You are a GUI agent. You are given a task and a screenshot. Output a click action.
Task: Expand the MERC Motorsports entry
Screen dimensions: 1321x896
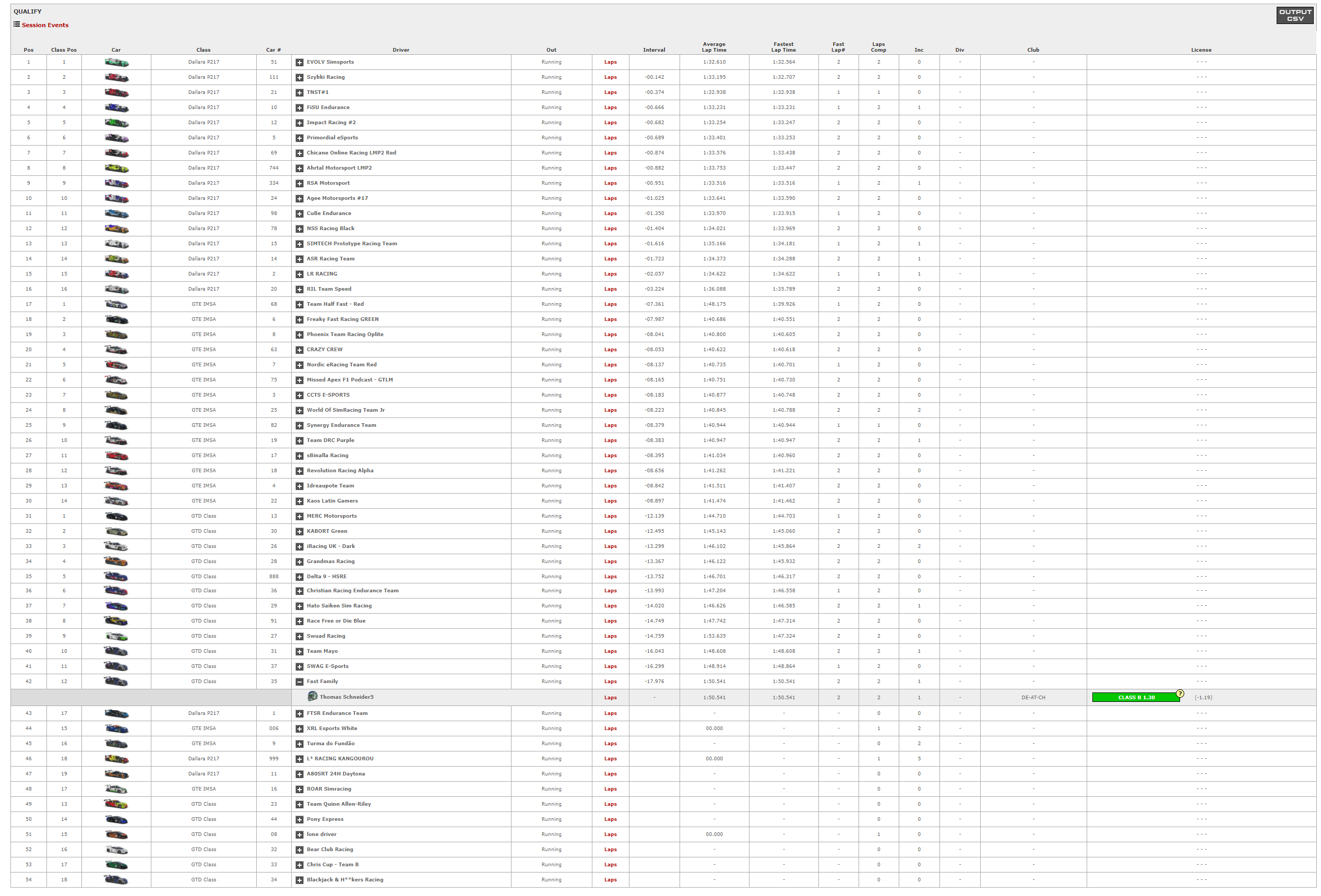point(300,517)
